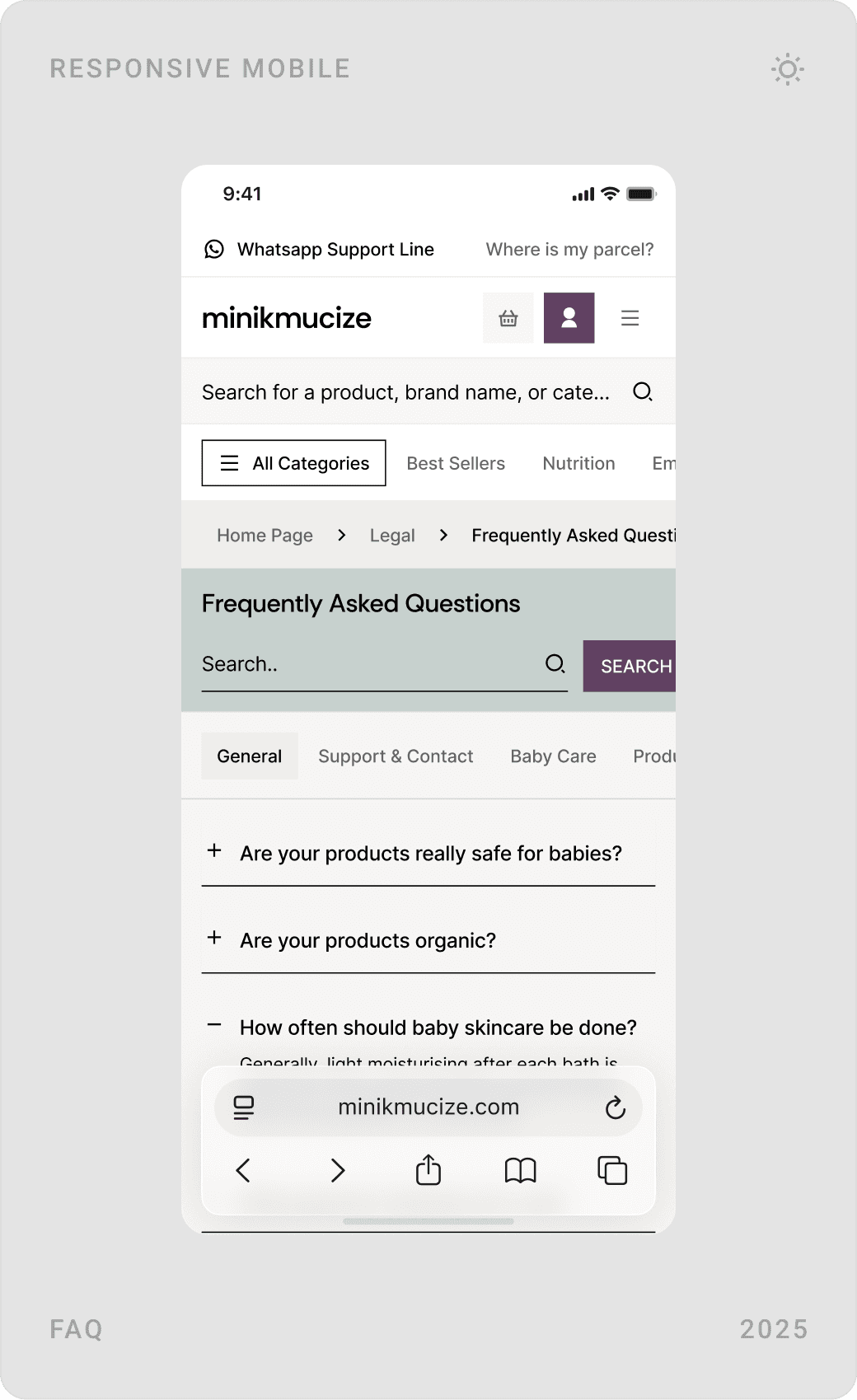Select the Baby Care tab

553,756
